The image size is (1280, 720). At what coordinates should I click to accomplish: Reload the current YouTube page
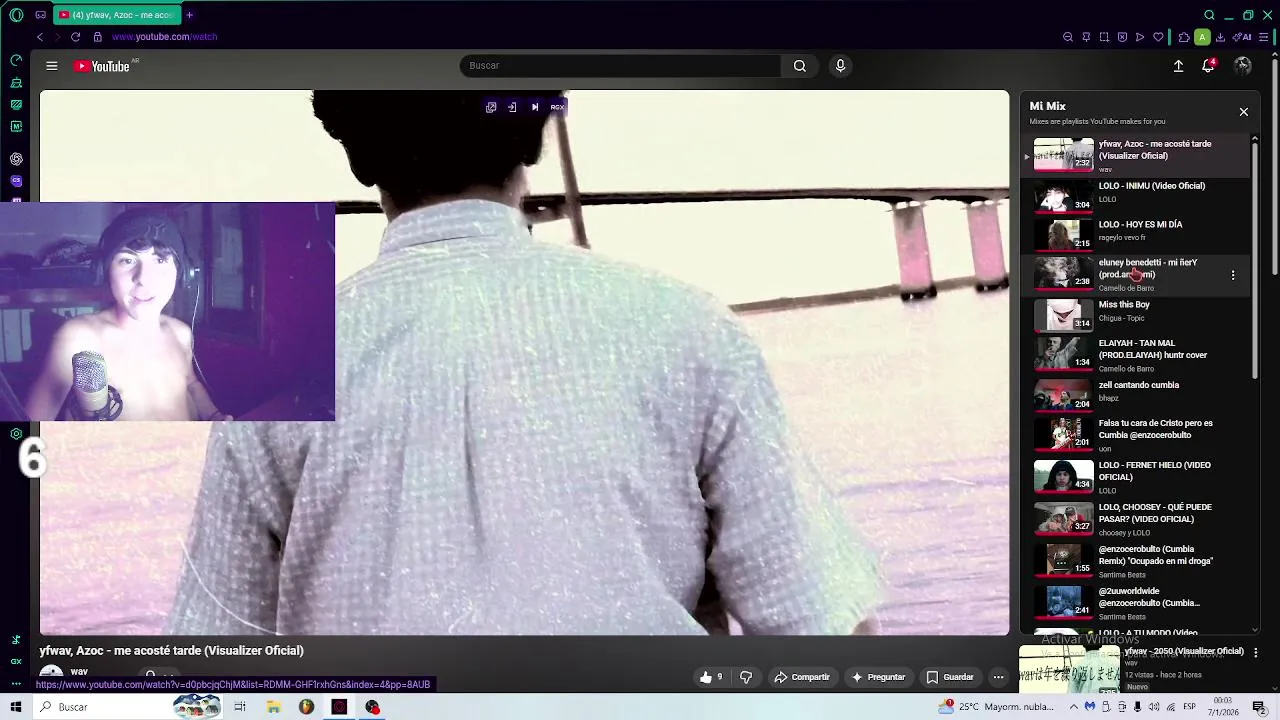pyautogui.click(x=75, y=37)
